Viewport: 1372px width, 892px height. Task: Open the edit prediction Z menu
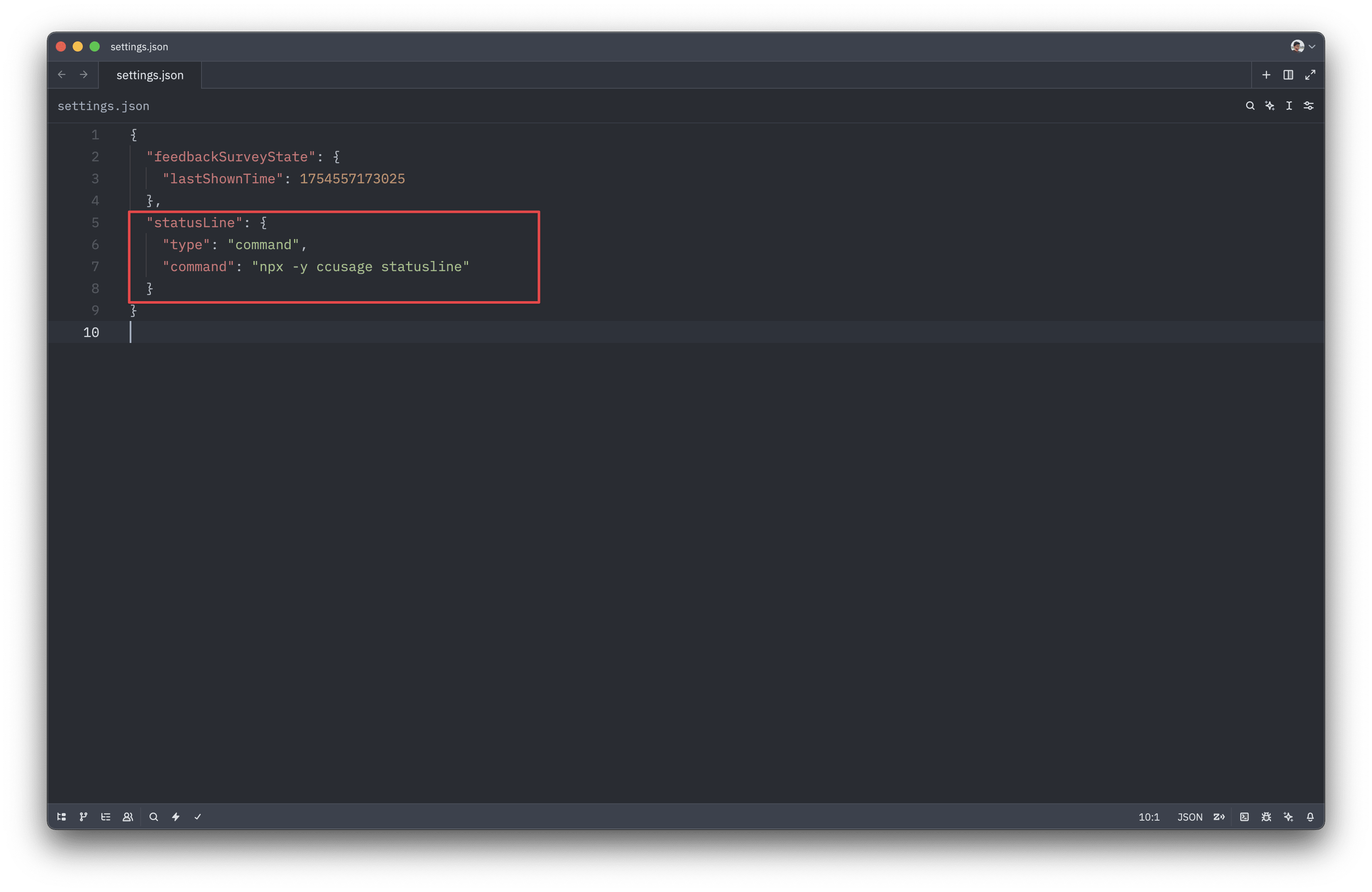[x=1219, y=816]
